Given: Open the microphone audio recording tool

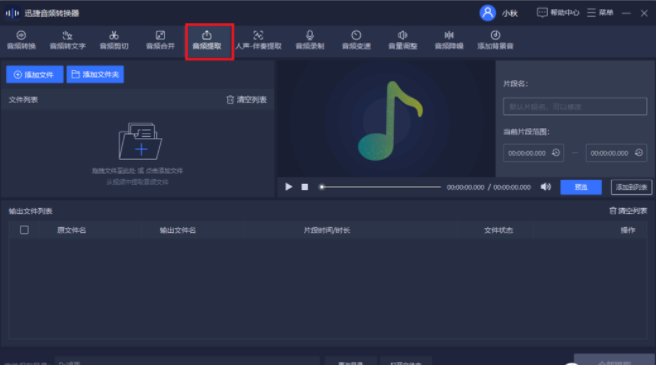Looking at the screenshot, I should tap(310, 41).
